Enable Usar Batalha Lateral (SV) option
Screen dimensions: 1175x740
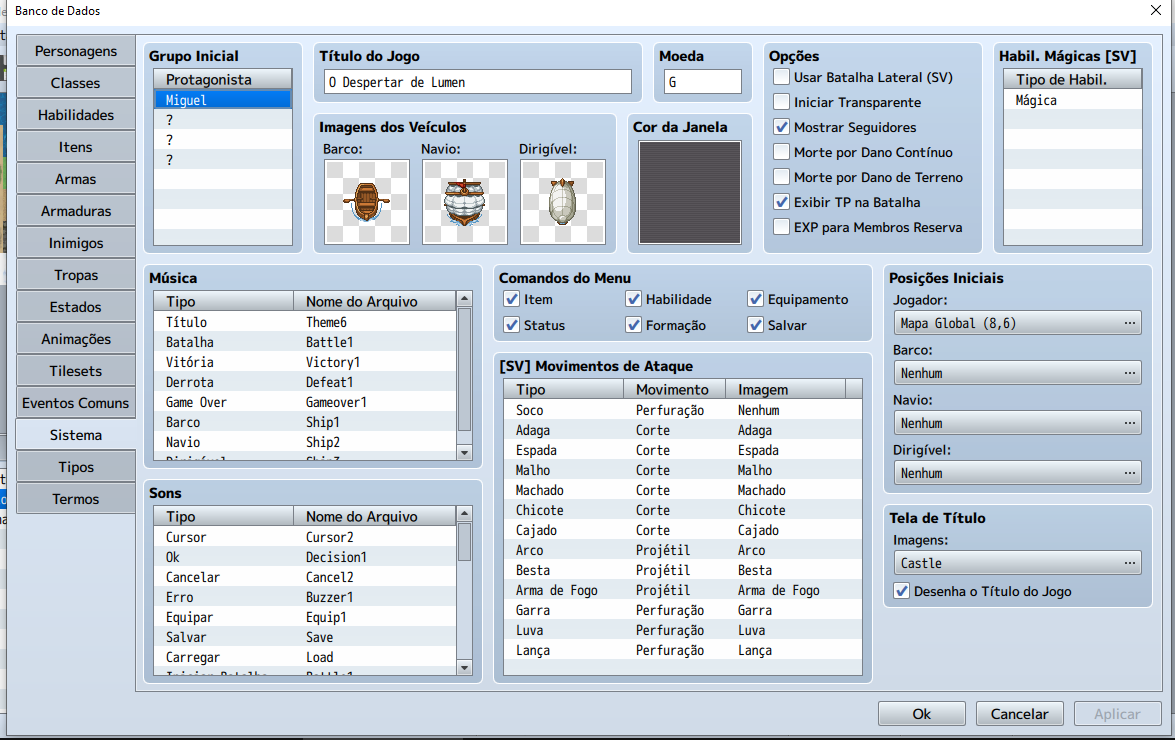tap(782, 77)
